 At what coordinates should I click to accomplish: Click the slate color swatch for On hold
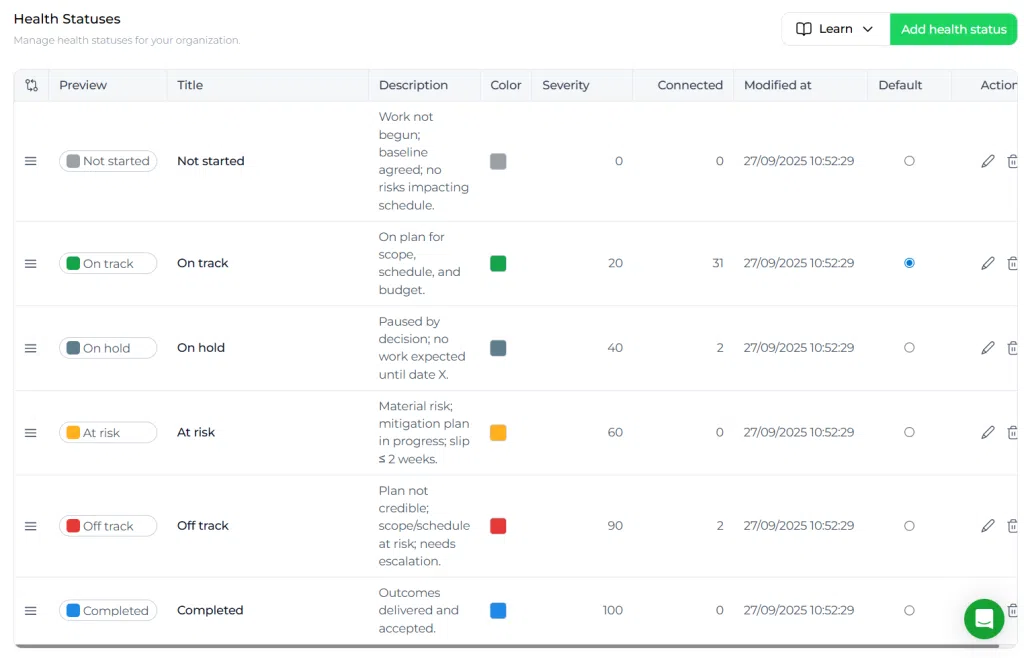[498, 348]
